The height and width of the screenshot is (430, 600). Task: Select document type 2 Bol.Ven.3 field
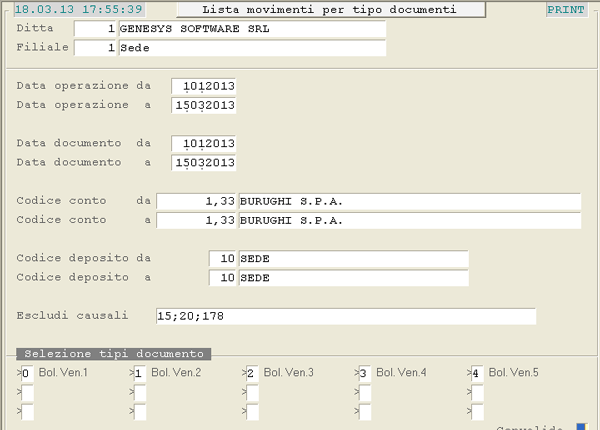(x=251, y=373)
